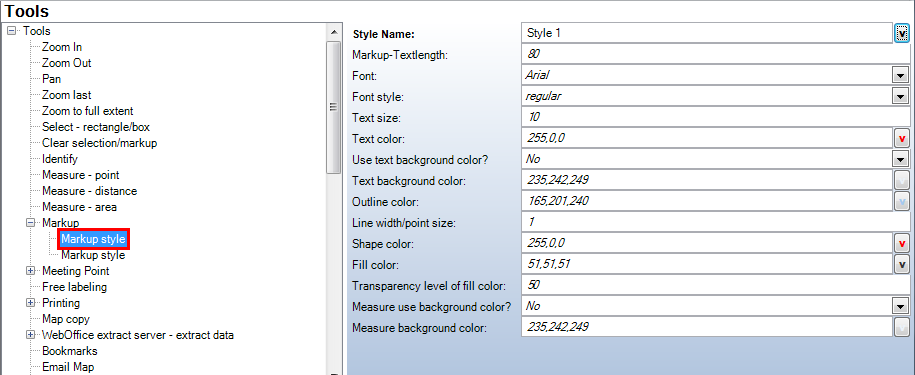Select Zoom last tree item
Image resolution: width=915 pixels, height=375 pixels.
tap(67, 94)
